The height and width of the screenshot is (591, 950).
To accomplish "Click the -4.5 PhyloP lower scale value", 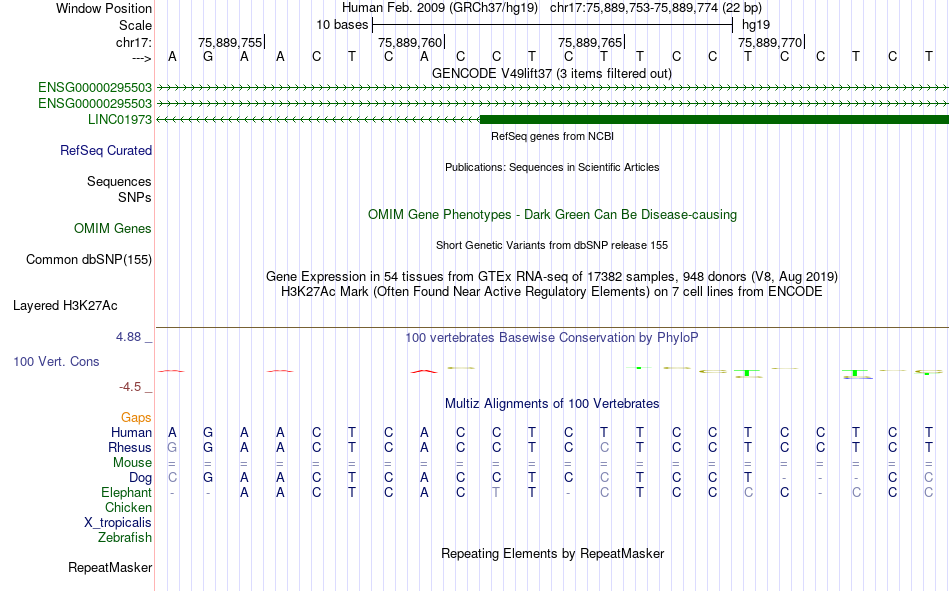I will click(x=130, y=387).
